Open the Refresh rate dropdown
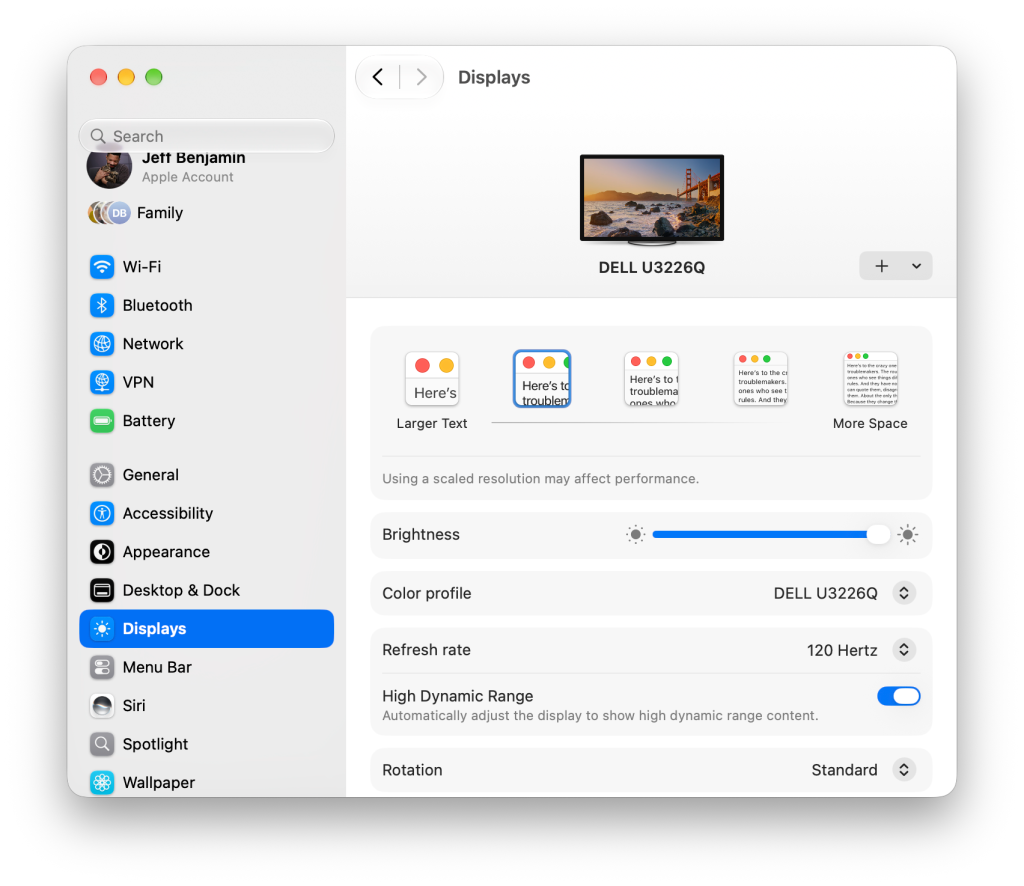 (x=904, y=650)
